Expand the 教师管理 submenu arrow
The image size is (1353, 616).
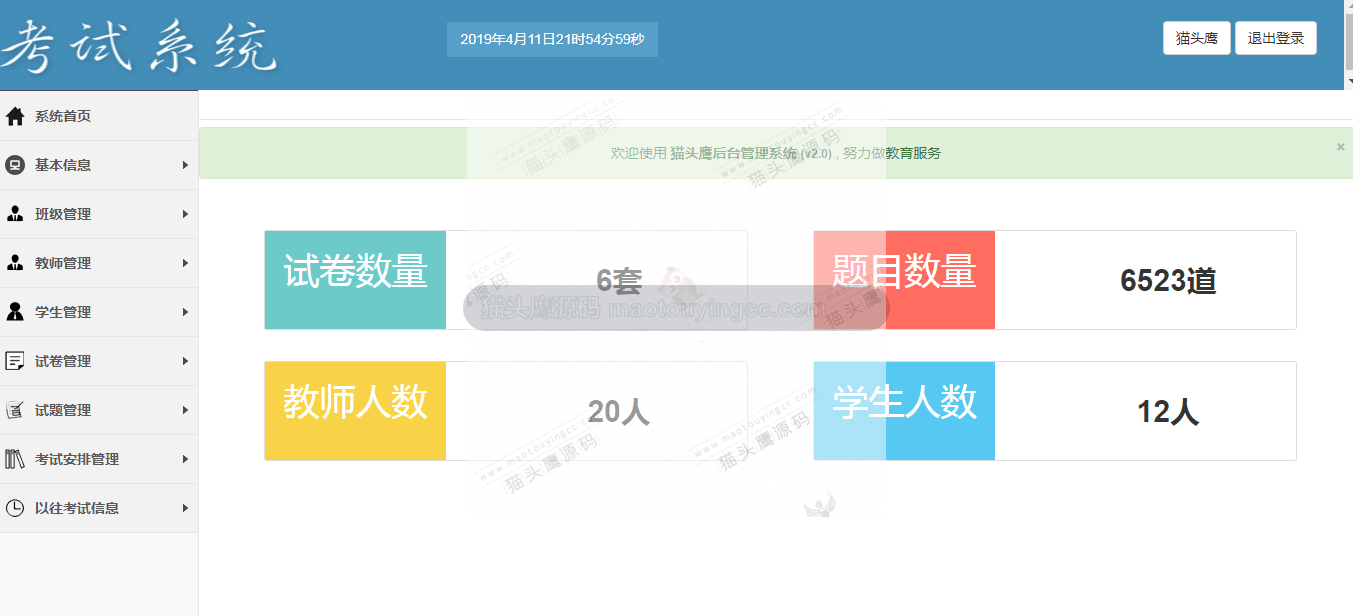point(185,263)
